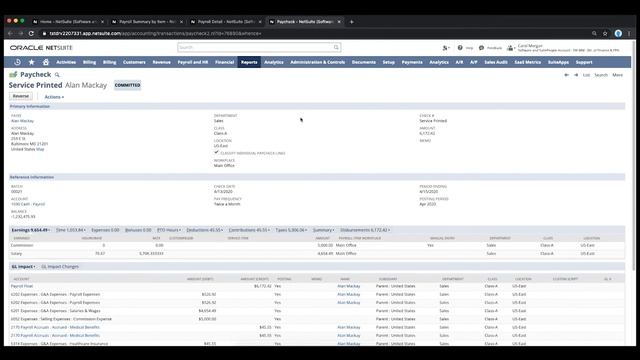Click the page vertical scrollbar

pos(633,155)
